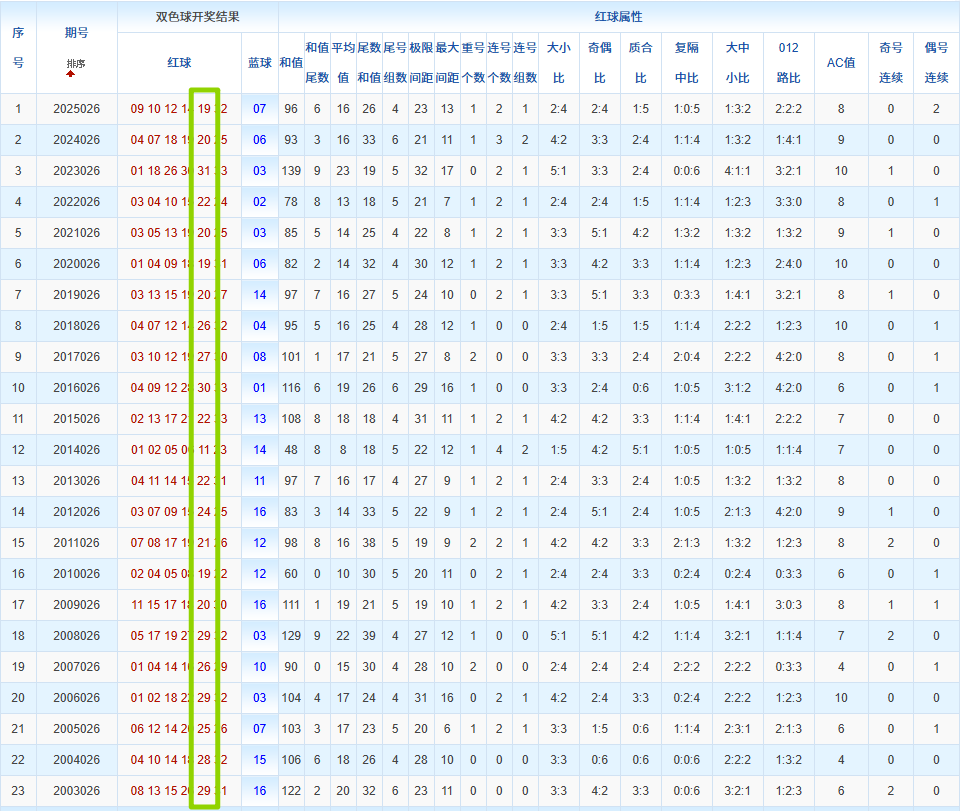Select the 红球 column header
The width and height of the screenshot is (960, 811).
[179, 62]
